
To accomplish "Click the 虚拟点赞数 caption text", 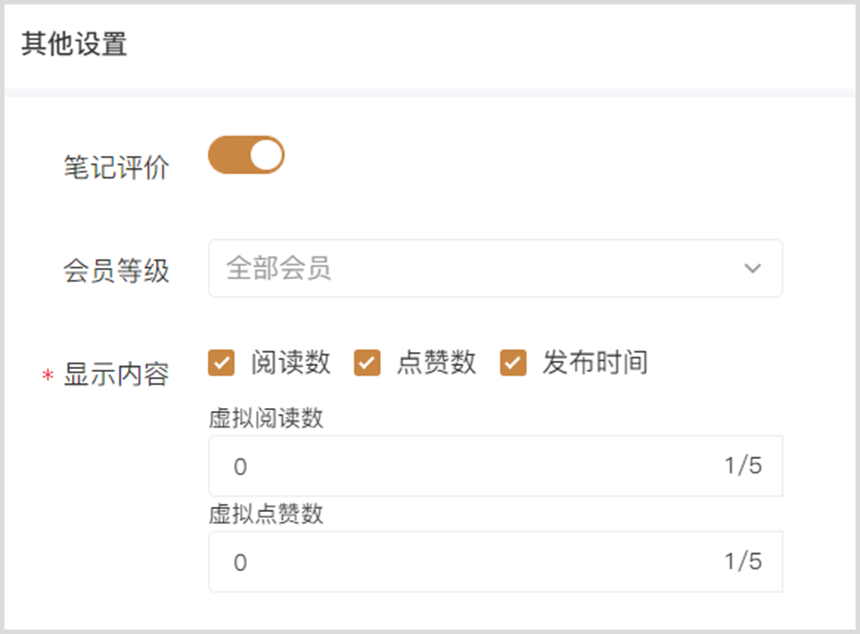I will [x=266, y=514].
